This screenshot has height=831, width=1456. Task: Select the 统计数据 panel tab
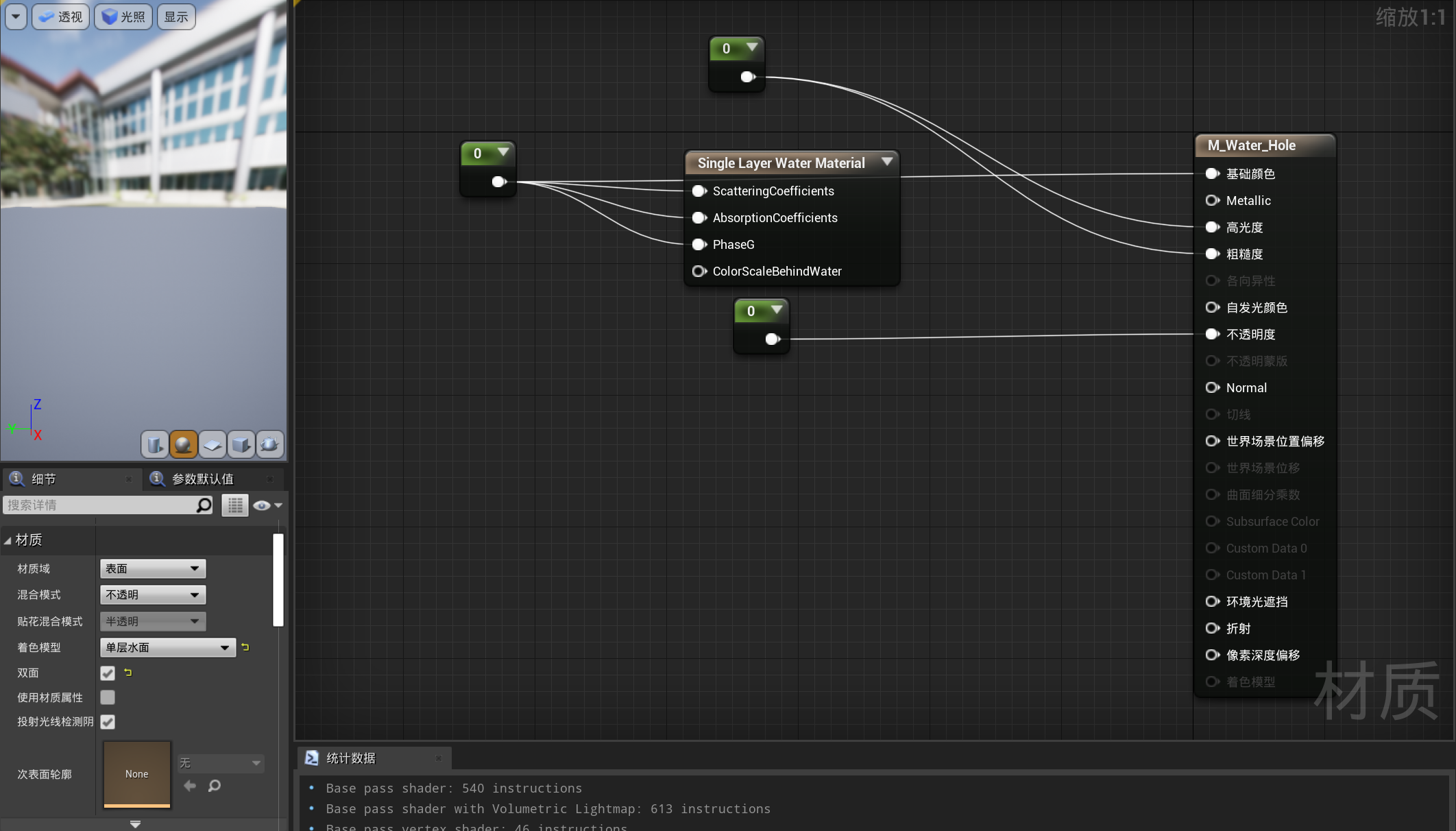(x=350, y=758)
